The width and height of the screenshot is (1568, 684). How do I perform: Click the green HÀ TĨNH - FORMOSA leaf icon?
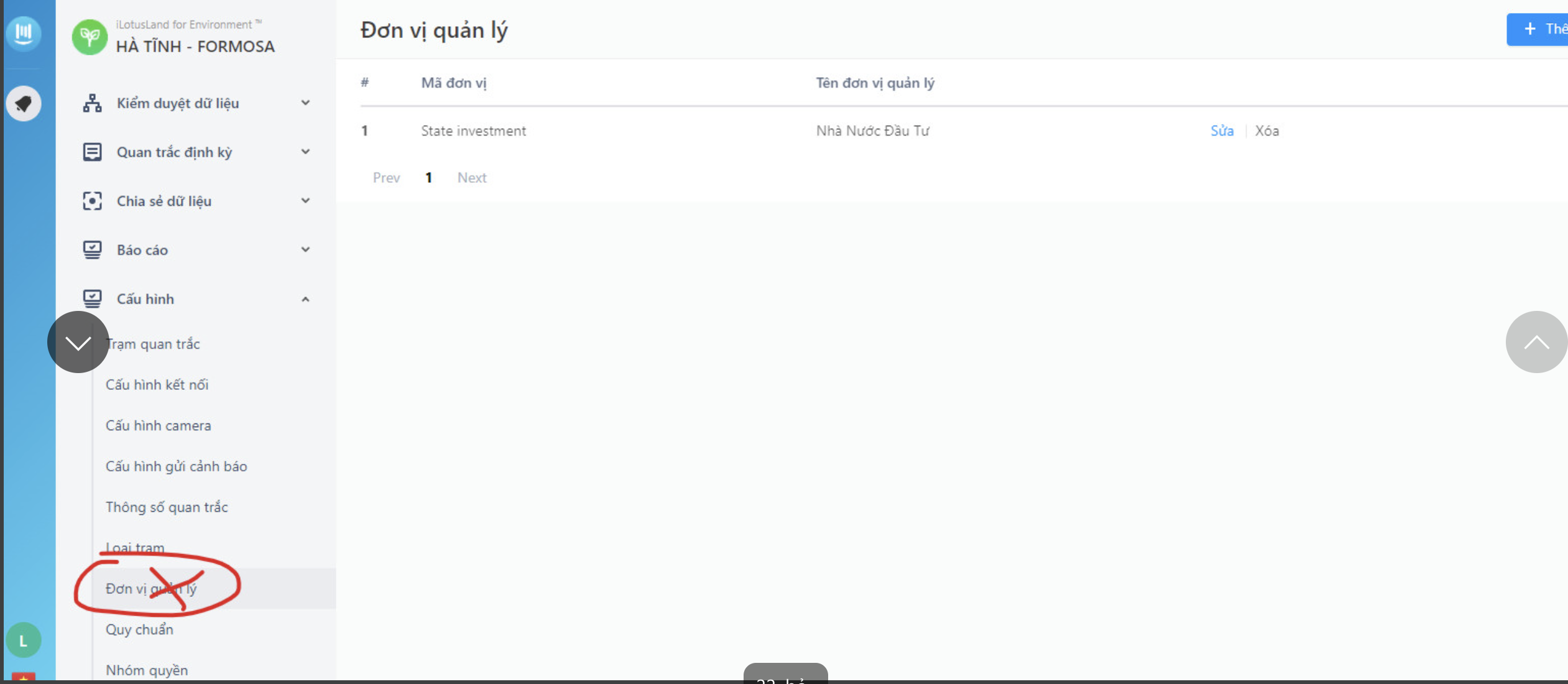[90, 37]
